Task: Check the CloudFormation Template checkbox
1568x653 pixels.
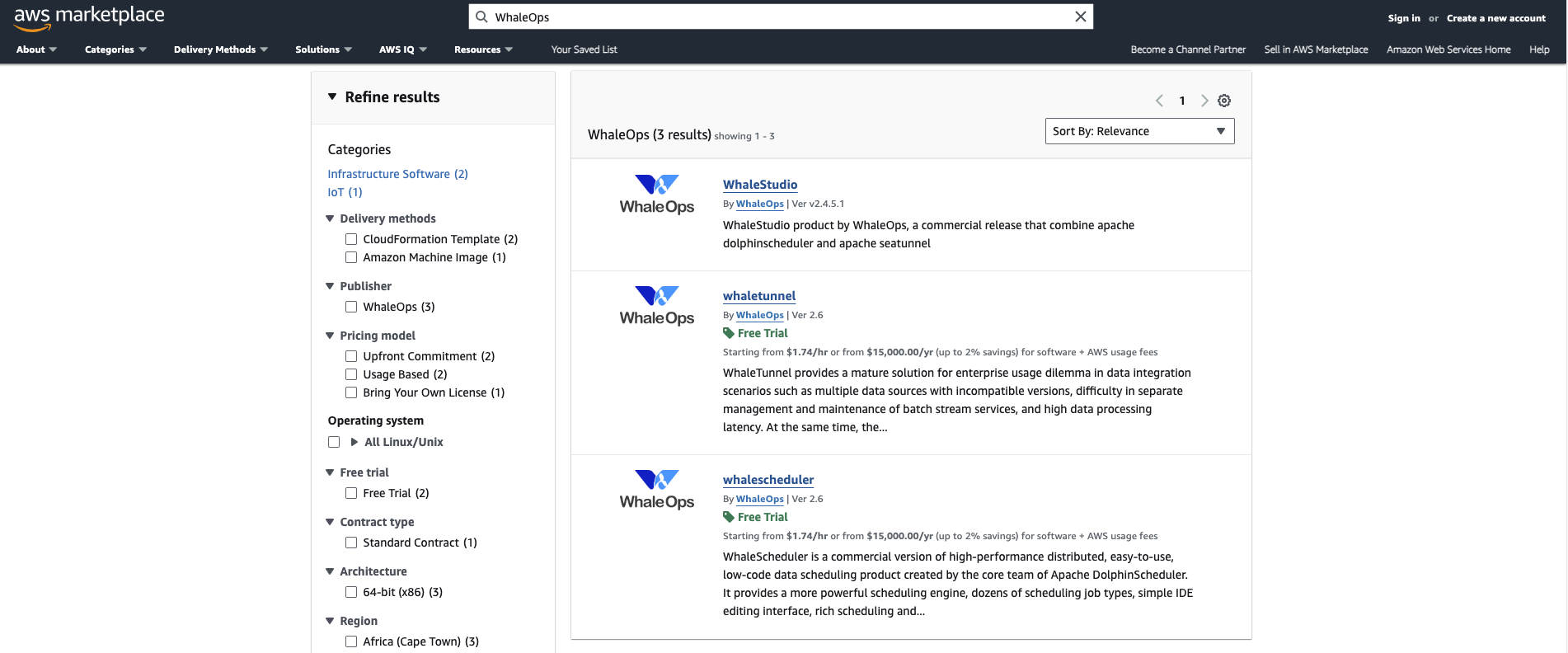Action: tap(351, 239)
